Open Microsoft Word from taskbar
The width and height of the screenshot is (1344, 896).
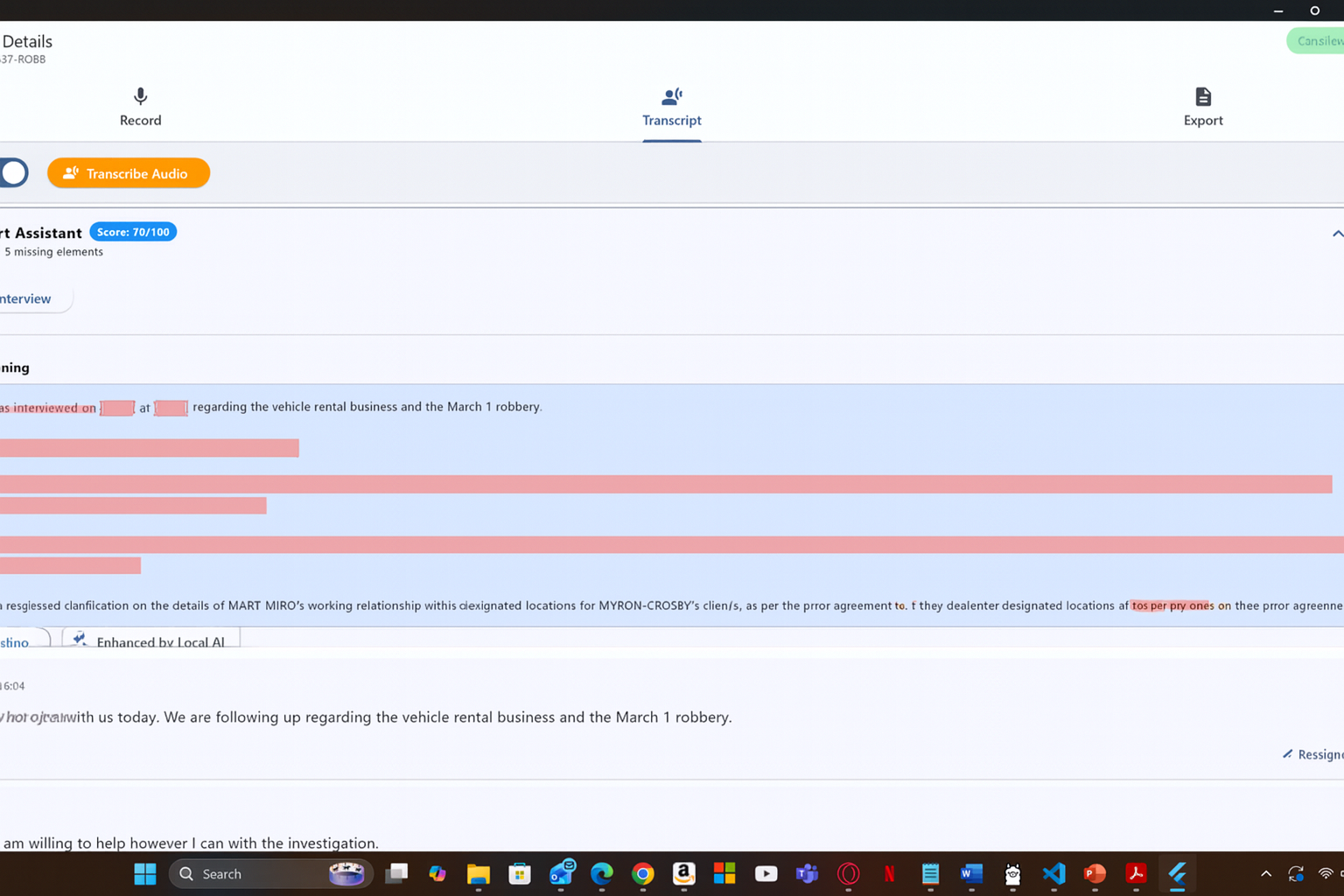[x=971, y=873]
